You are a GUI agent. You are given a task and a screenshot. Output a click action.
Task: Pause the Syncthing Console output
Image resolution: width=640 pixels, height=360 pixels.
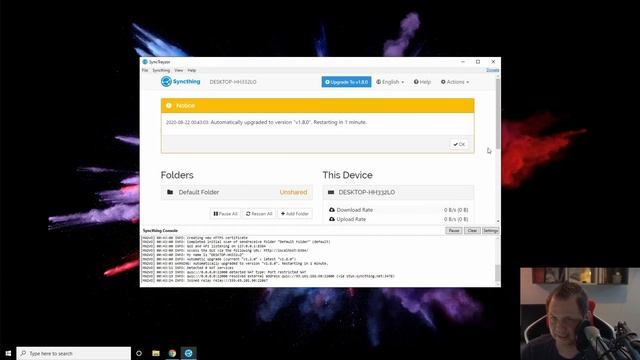[453, 231]
